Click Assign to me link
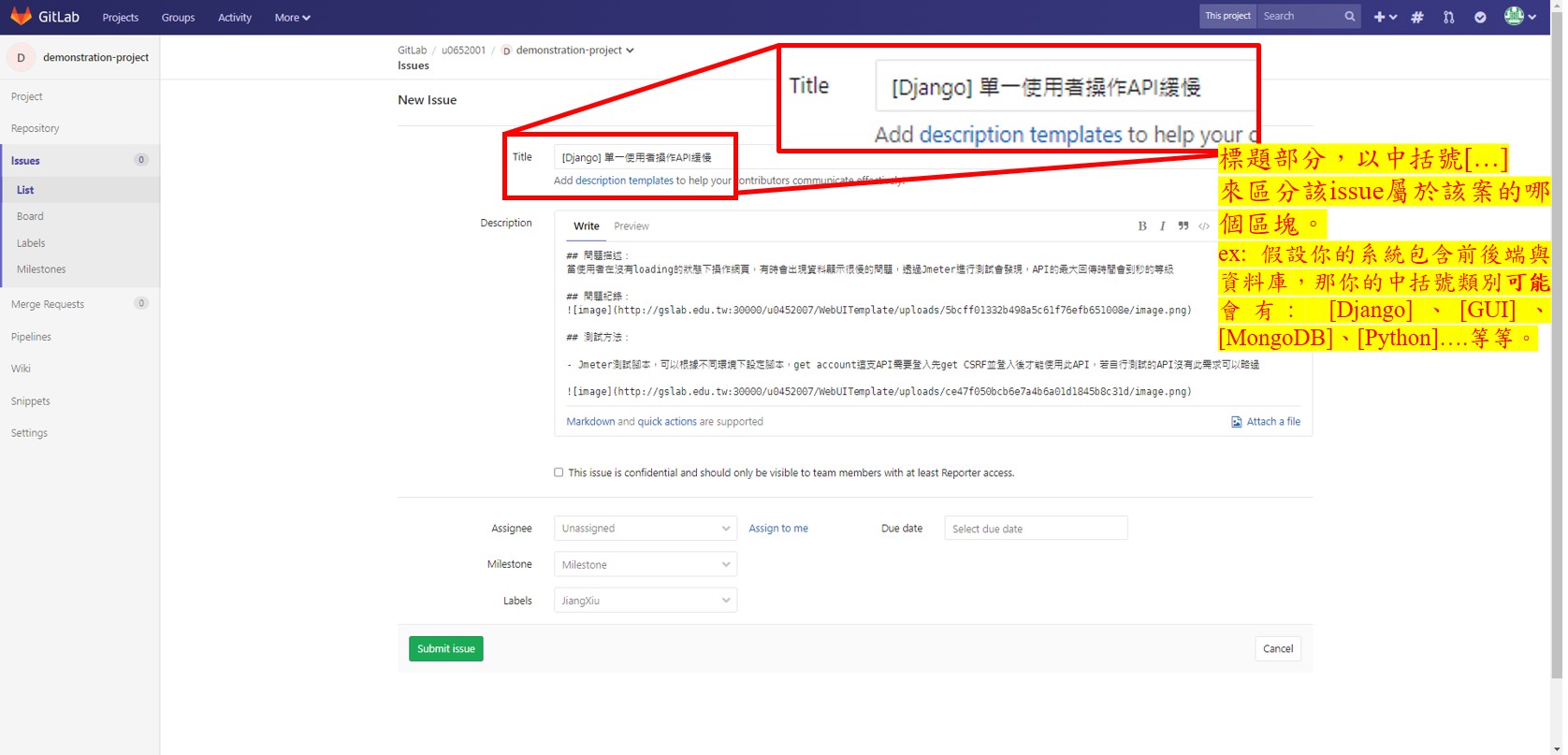This screenshot has width=1568, height=755. click(x=778, y=529)
